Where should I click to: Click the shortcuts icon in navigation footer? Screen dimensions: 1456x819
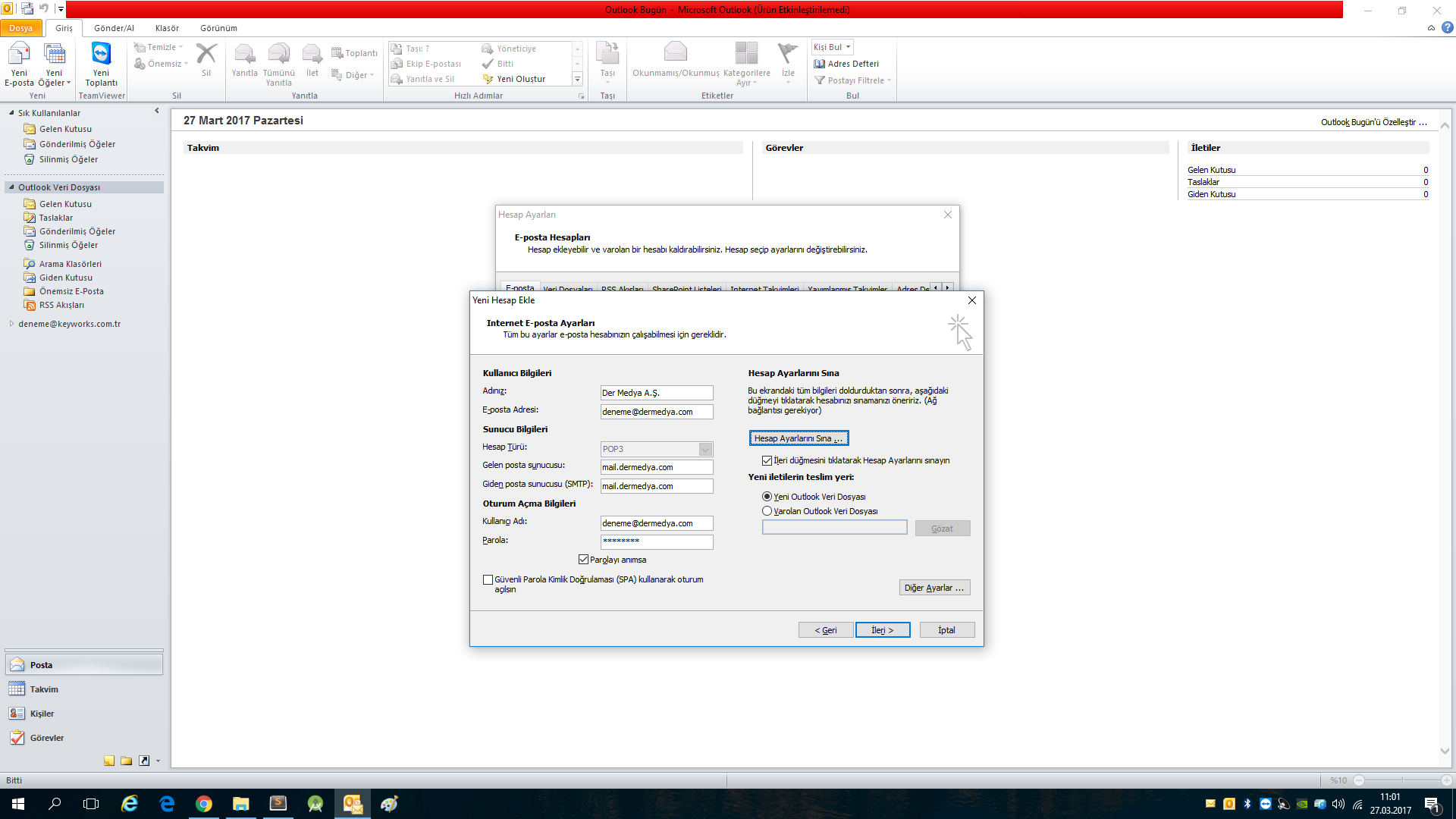pos(144,761)
